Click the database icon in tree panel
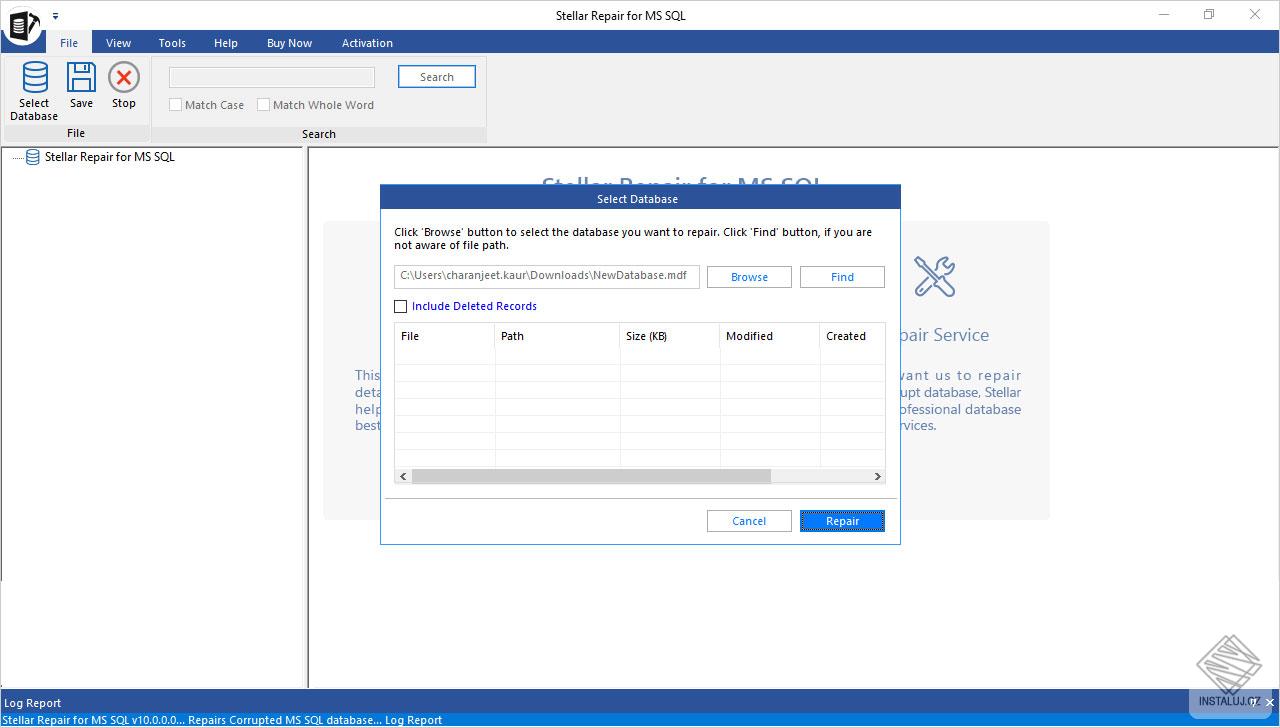This screenshot has width=1280, height=728. [x=33, y=157]
